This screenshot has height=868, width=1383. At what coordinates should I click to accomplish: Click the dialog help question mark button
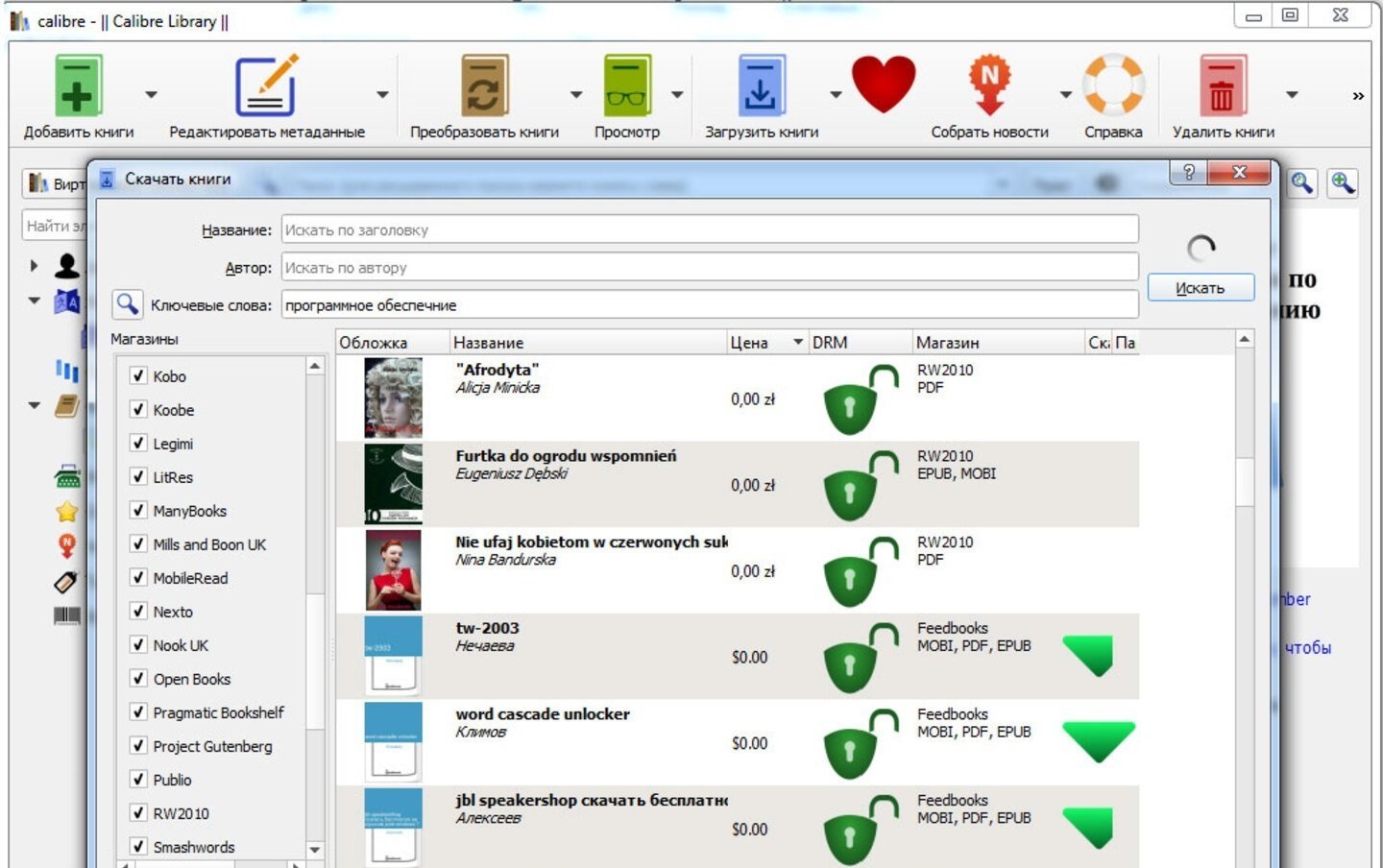(1189, 173)
